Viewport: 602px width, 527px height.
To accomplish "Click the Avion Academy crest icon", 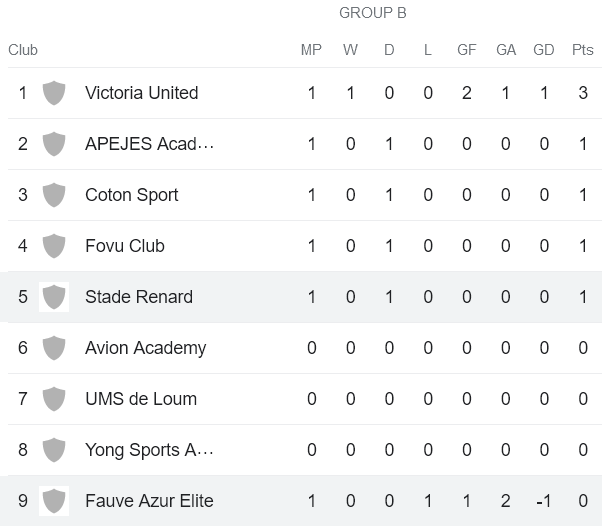I will [54, 348].
